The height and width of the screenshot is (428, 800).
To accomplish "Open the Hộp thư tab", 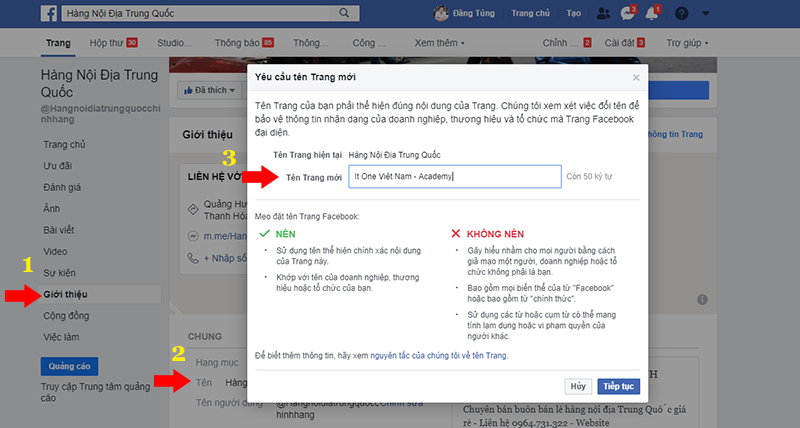I will point(113,43).
